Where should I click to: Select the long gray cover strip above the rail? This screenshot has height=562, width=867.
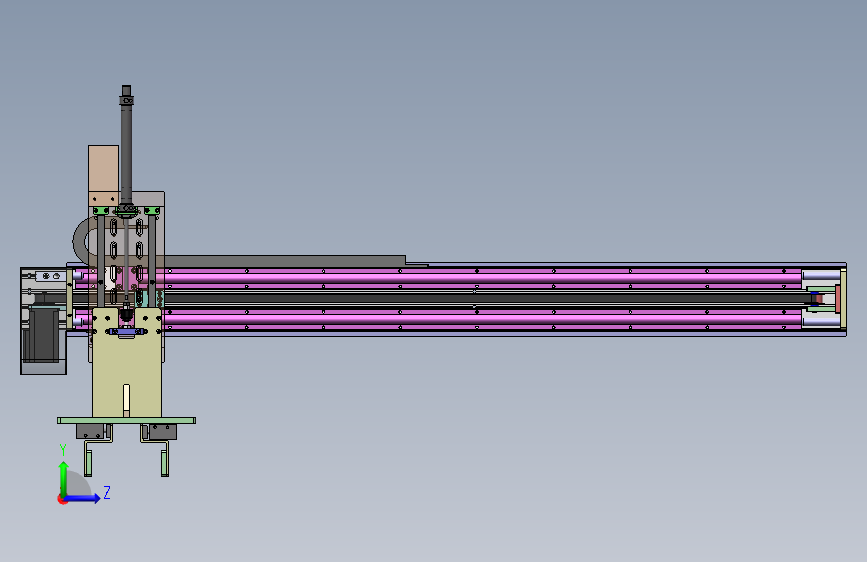tap(285, 261)
